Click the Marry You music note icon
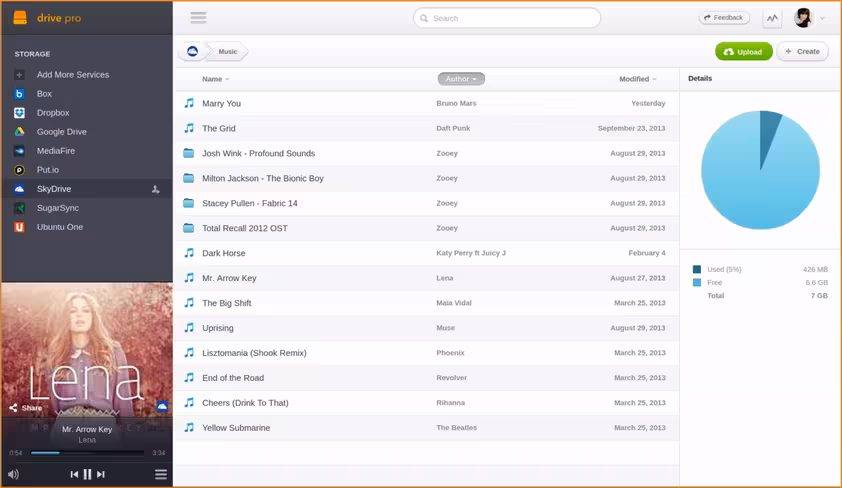This screenshot has height=488, width=842. [x=189, y=103]
